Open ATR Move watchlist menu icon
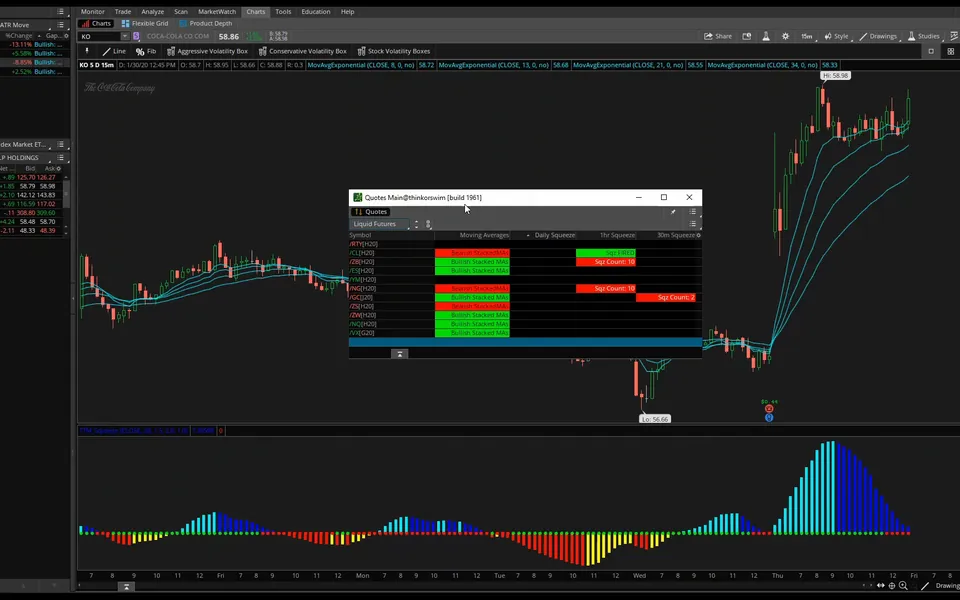Viewport: 960px width, 600px height. pyautogui.click(x=60, y=25)
